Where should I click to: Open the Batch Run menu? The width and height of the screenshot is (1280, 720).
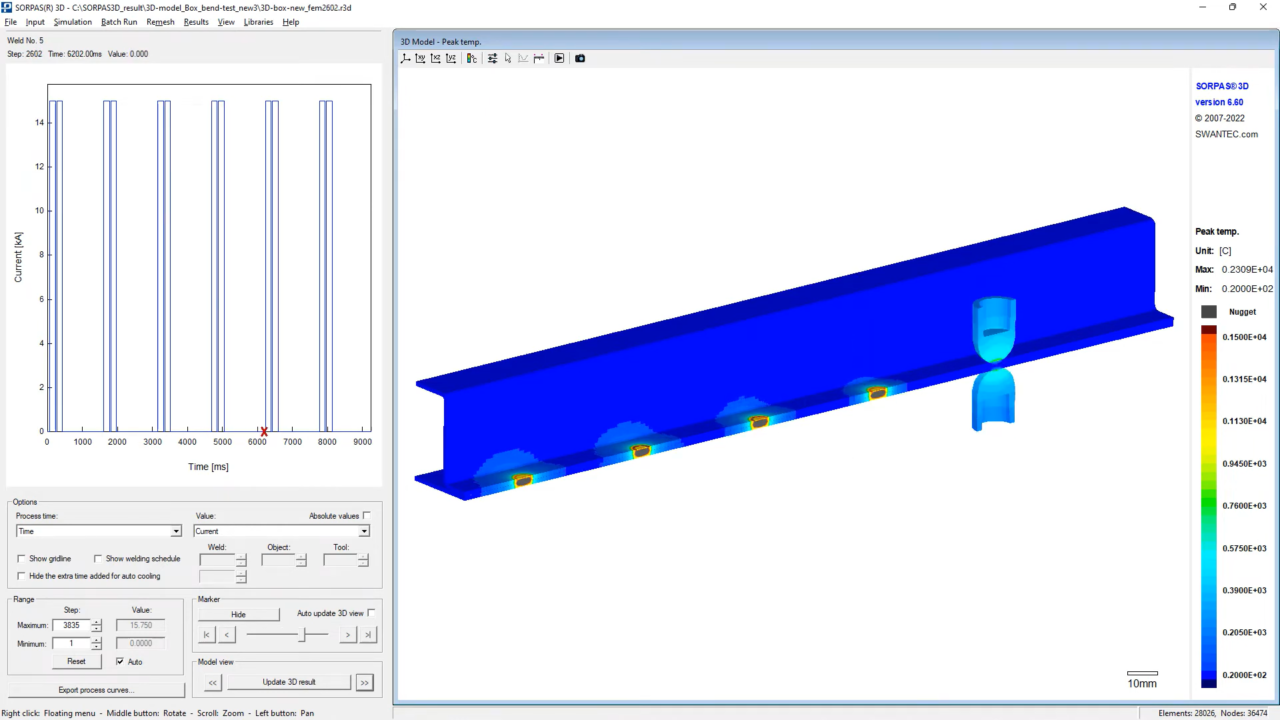coord(119,22)
